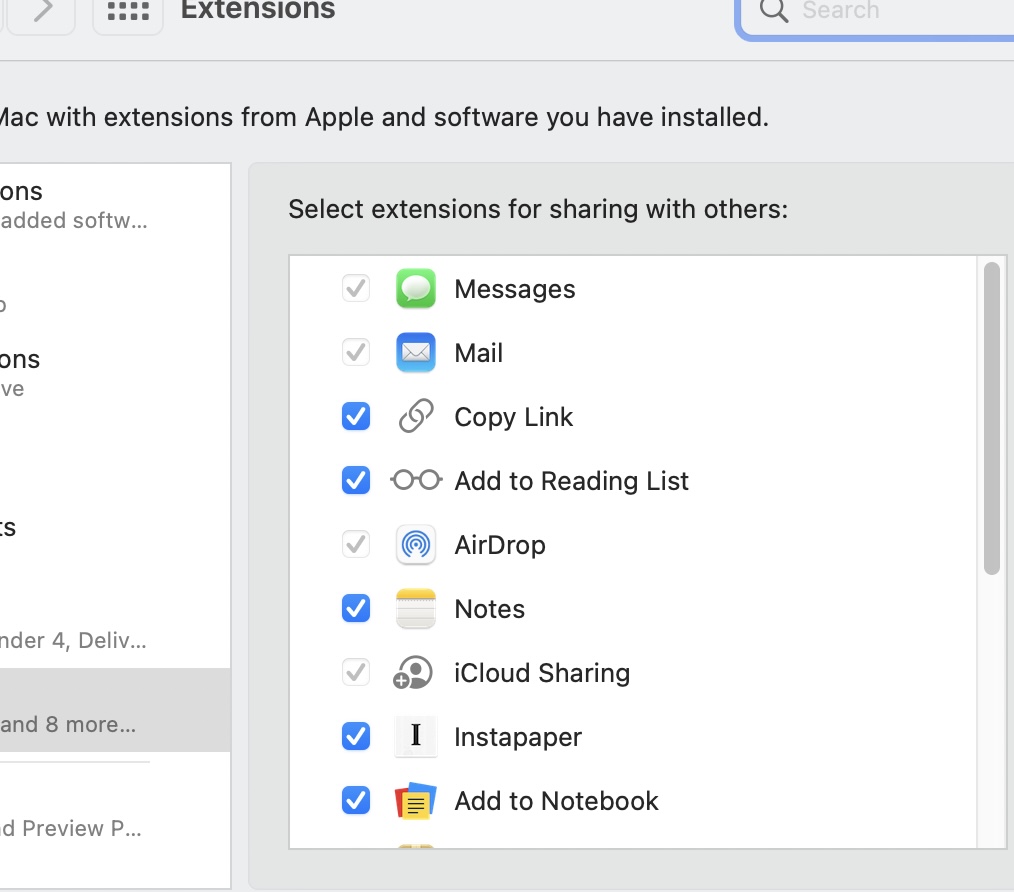Screen dimensions: 1014x892
Task: Click the Add to Notebook icon
Action: coord(415,801)
